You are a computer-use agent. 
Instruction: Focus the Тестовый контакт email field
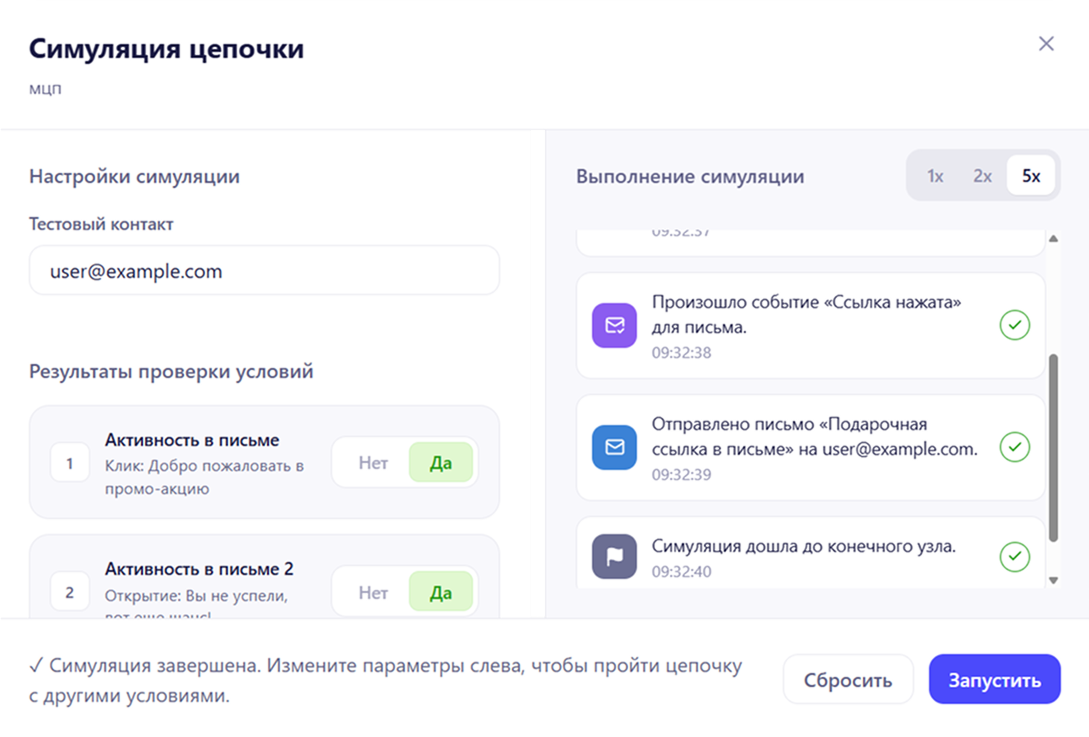pos(264,271)
